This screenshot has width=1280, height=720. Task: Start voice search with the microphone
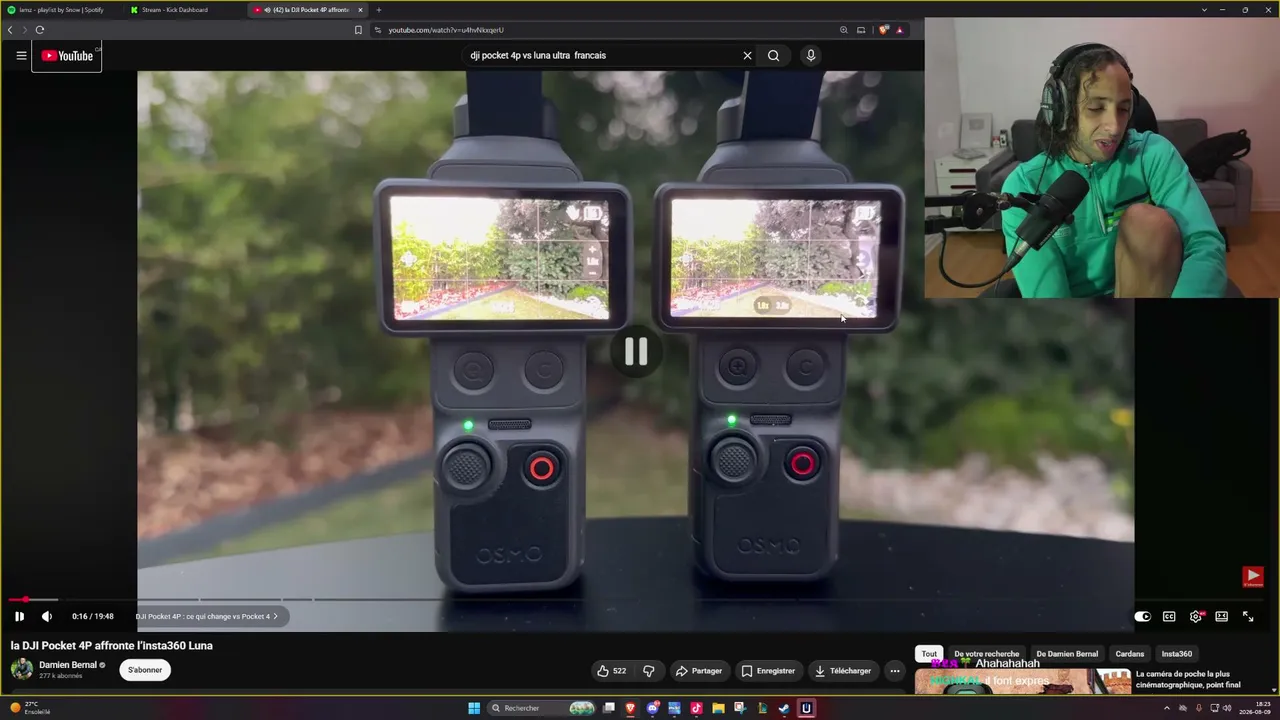(x=811, y=56)
